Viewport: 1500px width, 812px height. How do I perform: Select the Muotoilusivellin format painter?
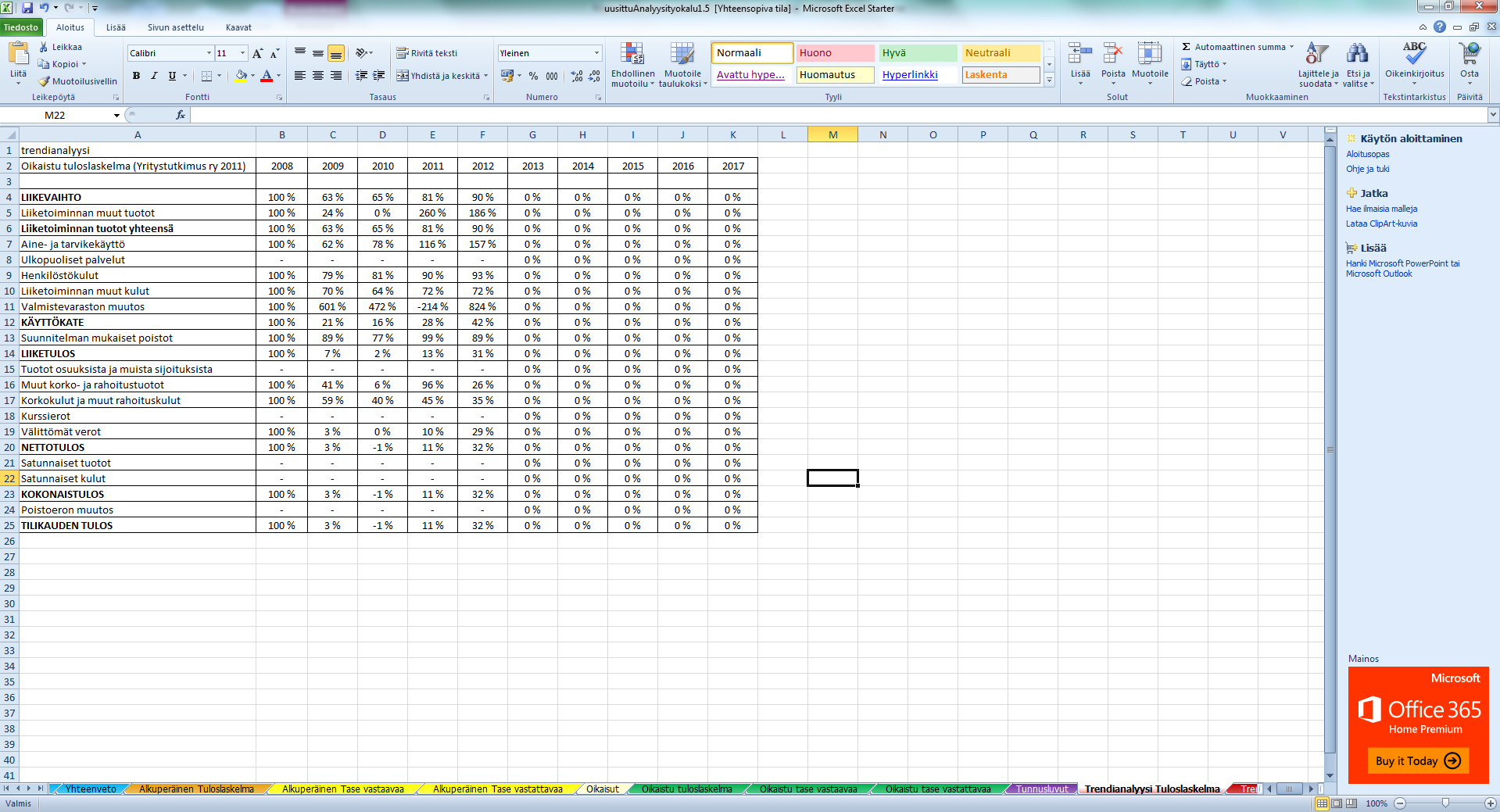point(77,81)
